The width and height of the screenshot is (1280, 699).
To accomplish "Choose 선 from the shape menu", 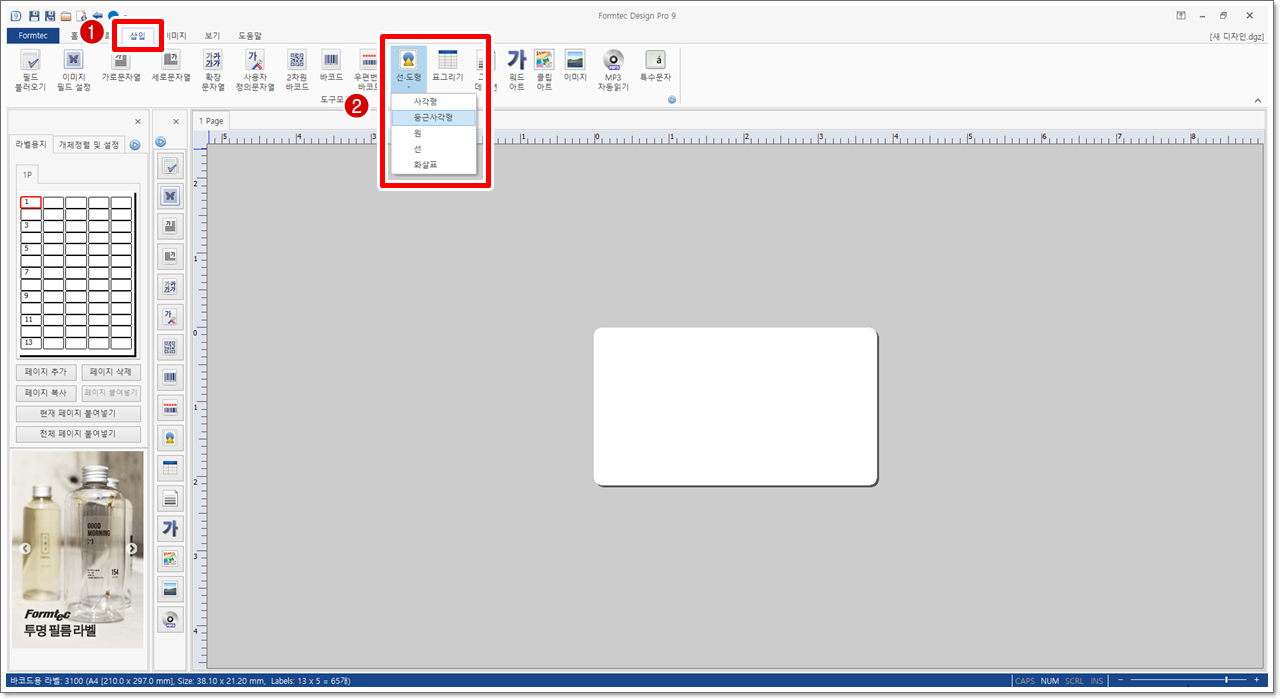I will (x=433, y=149).
